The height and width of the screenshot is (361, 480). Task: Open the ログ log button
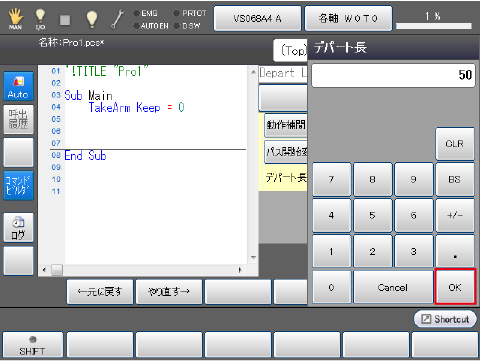click(x=18, y=227)
